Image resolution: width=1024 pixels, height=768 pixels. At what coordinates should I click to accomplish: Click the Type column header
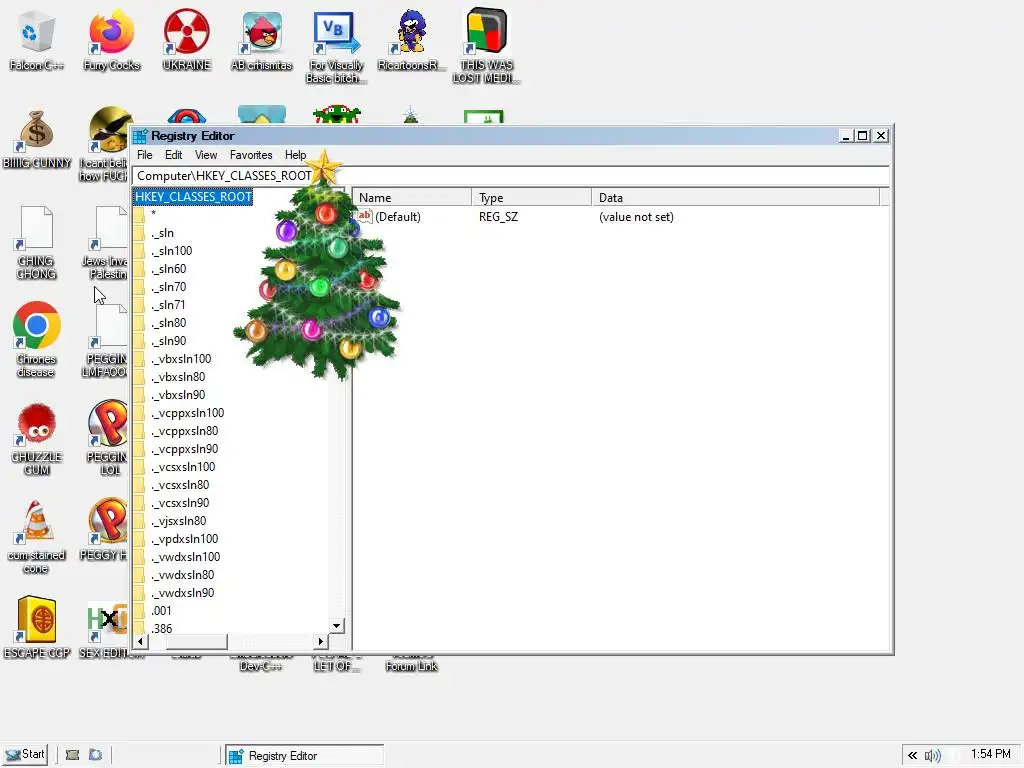point(531,197)
